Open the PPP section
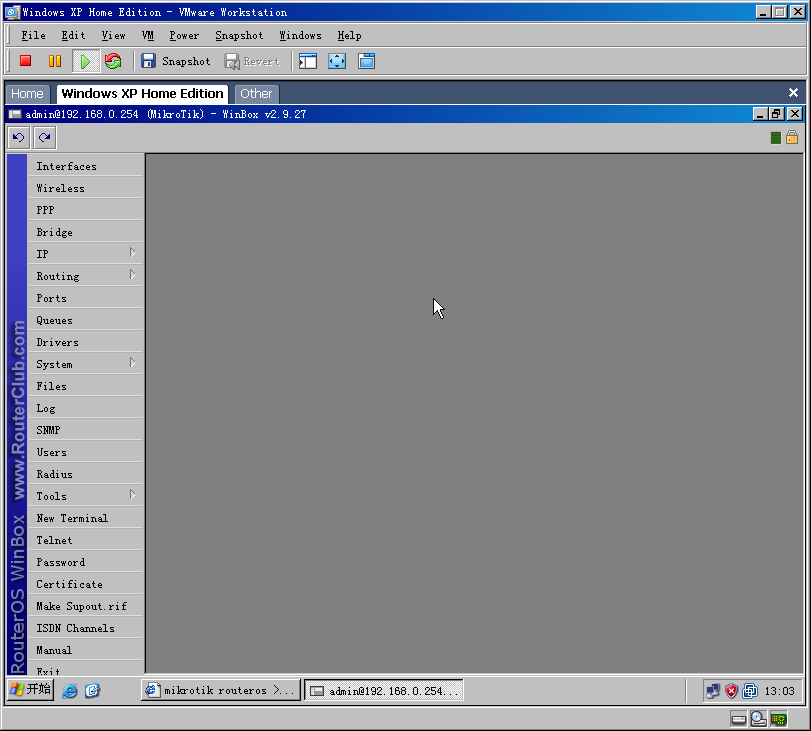Screen dimensions: 811x731 (85, 210)
